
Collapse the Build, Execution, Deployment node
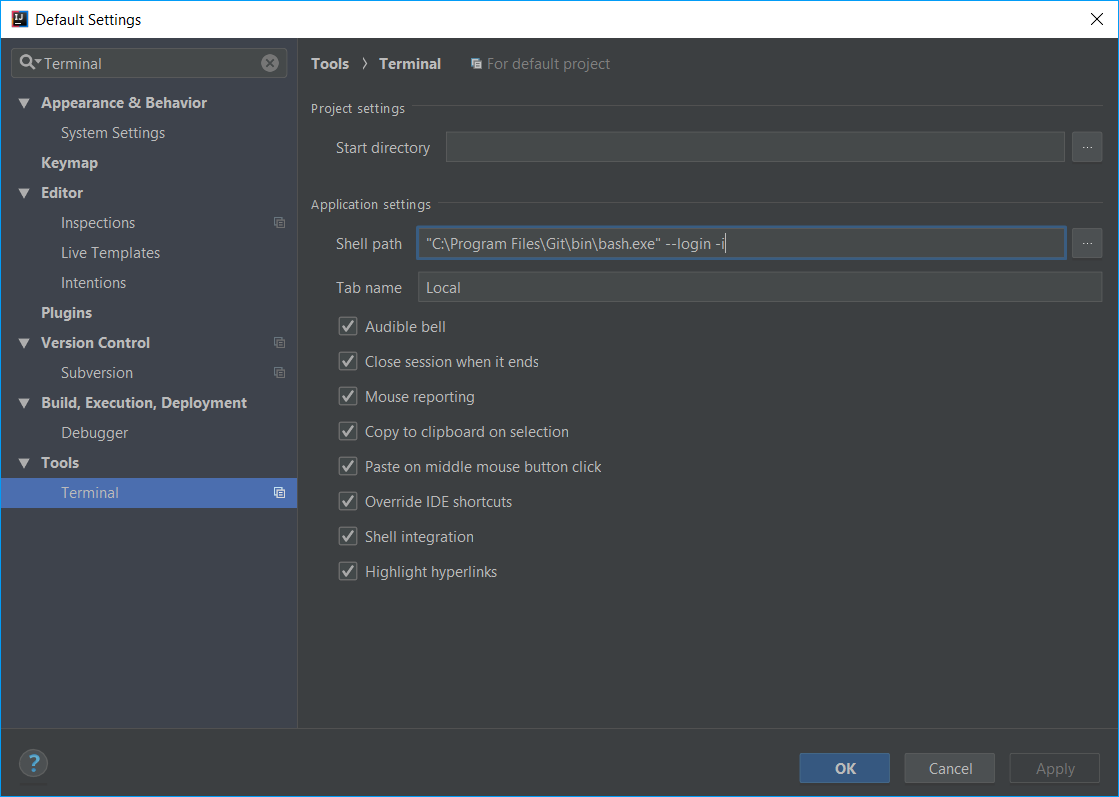24,403
